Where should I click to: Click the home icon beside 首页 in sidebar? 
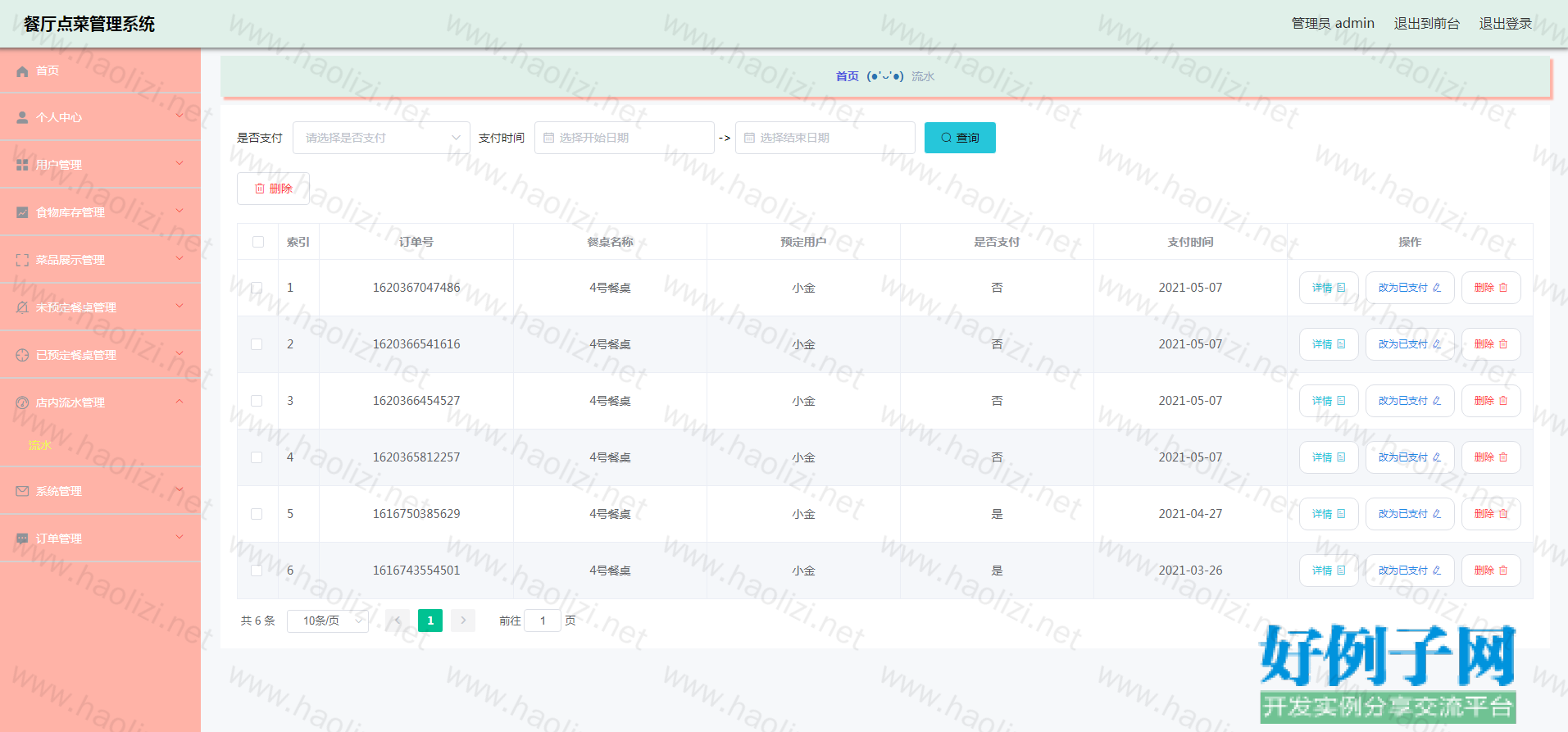tap(22, 71)
